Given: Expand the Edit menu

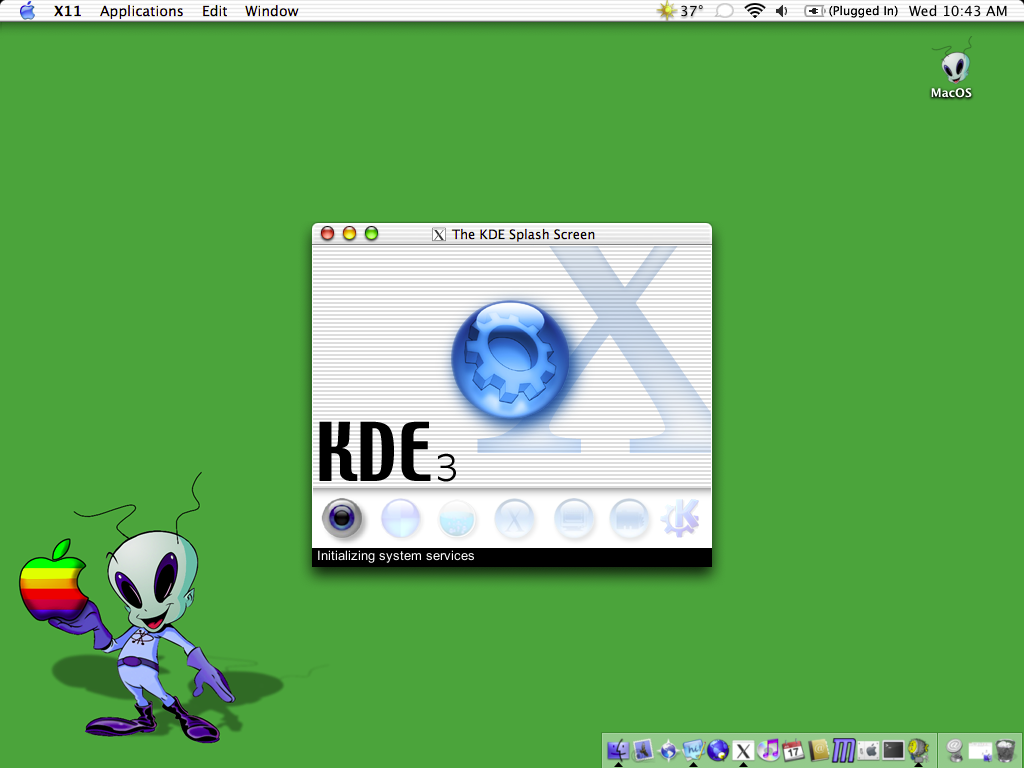Looking at the screenshot, I should pos(214,11).
